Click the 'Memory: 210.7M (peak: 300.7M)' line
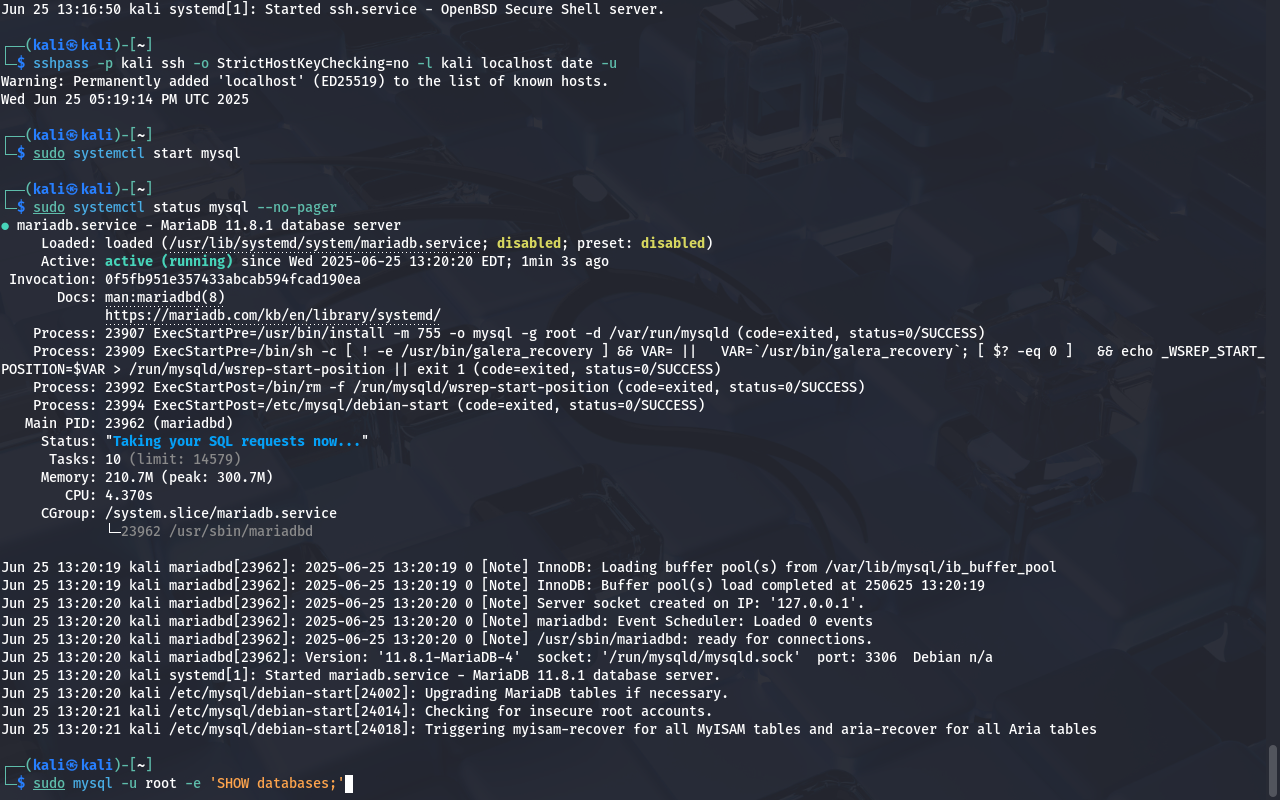This screenshot has width=1280, height=800. pyautogui.click(x=157, y=477)
